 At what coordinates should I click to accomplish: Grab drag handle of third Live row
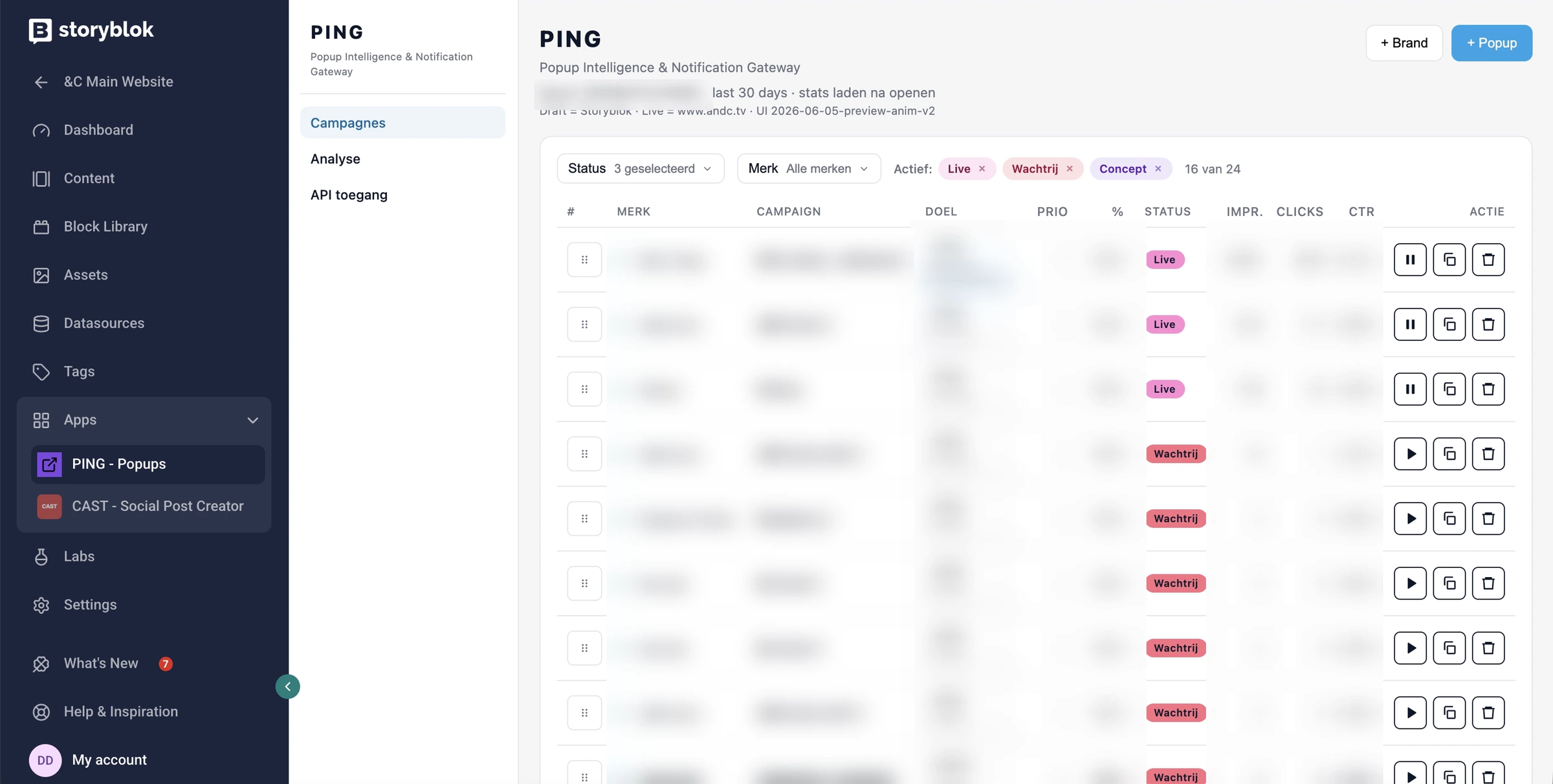click(x=584, y=389)
